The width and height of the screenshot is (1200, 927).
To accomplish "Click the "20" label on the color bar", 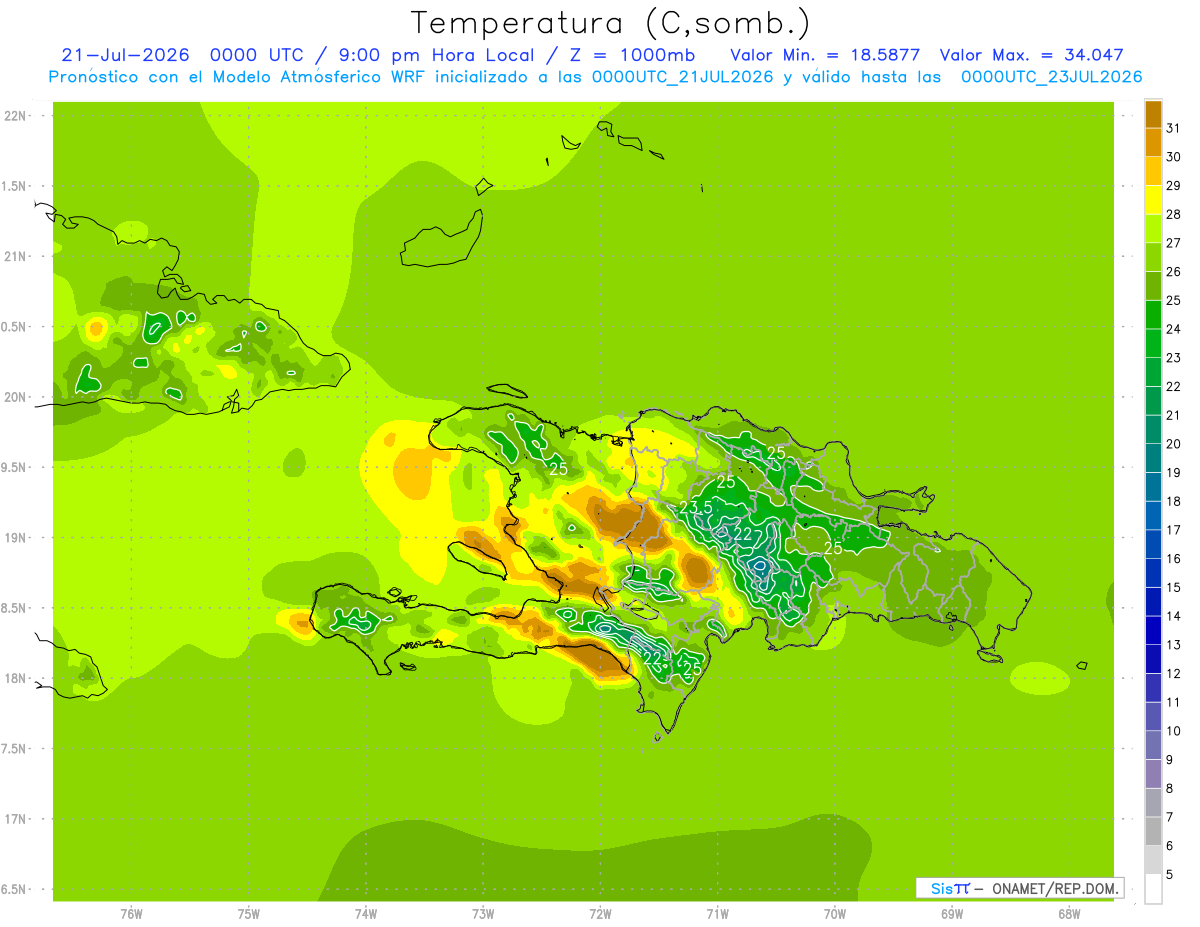I will point(1174,444).
